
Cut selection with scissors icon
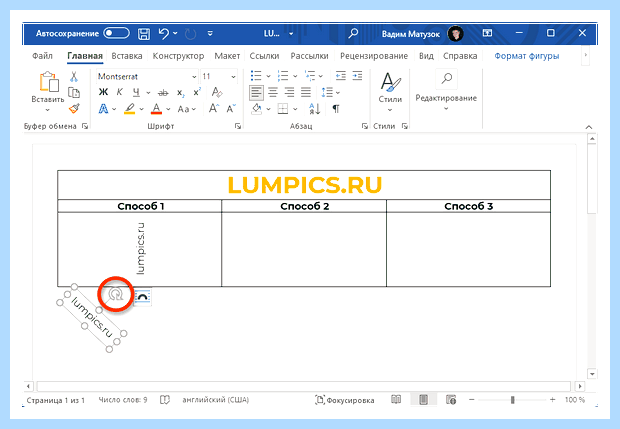[74, 76]
